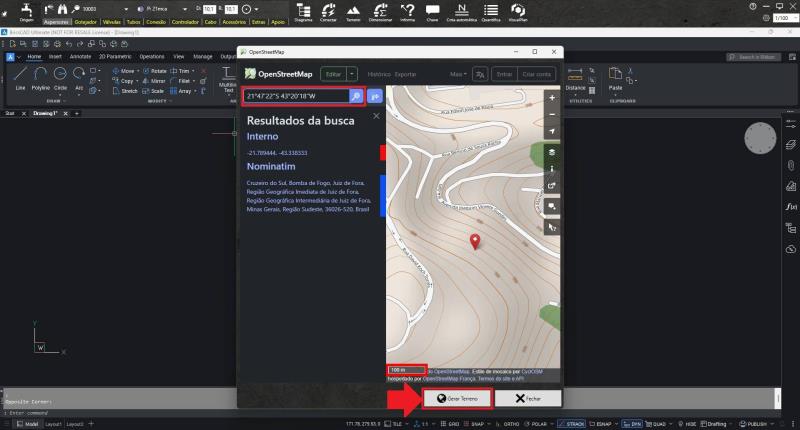Expand the Editar dropdown arrow
The height and width of the screenshot is (430, 800).
[x=352, y=74]
